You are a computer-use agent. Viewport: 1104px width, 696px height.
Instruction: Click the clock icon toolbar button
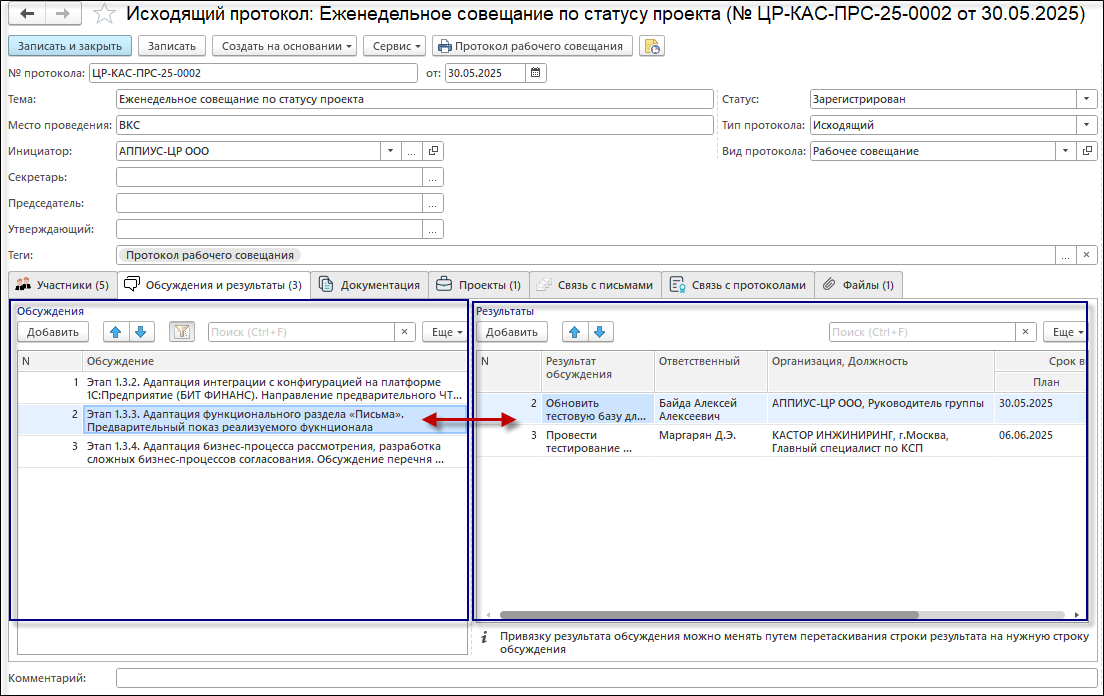[652, 46]
